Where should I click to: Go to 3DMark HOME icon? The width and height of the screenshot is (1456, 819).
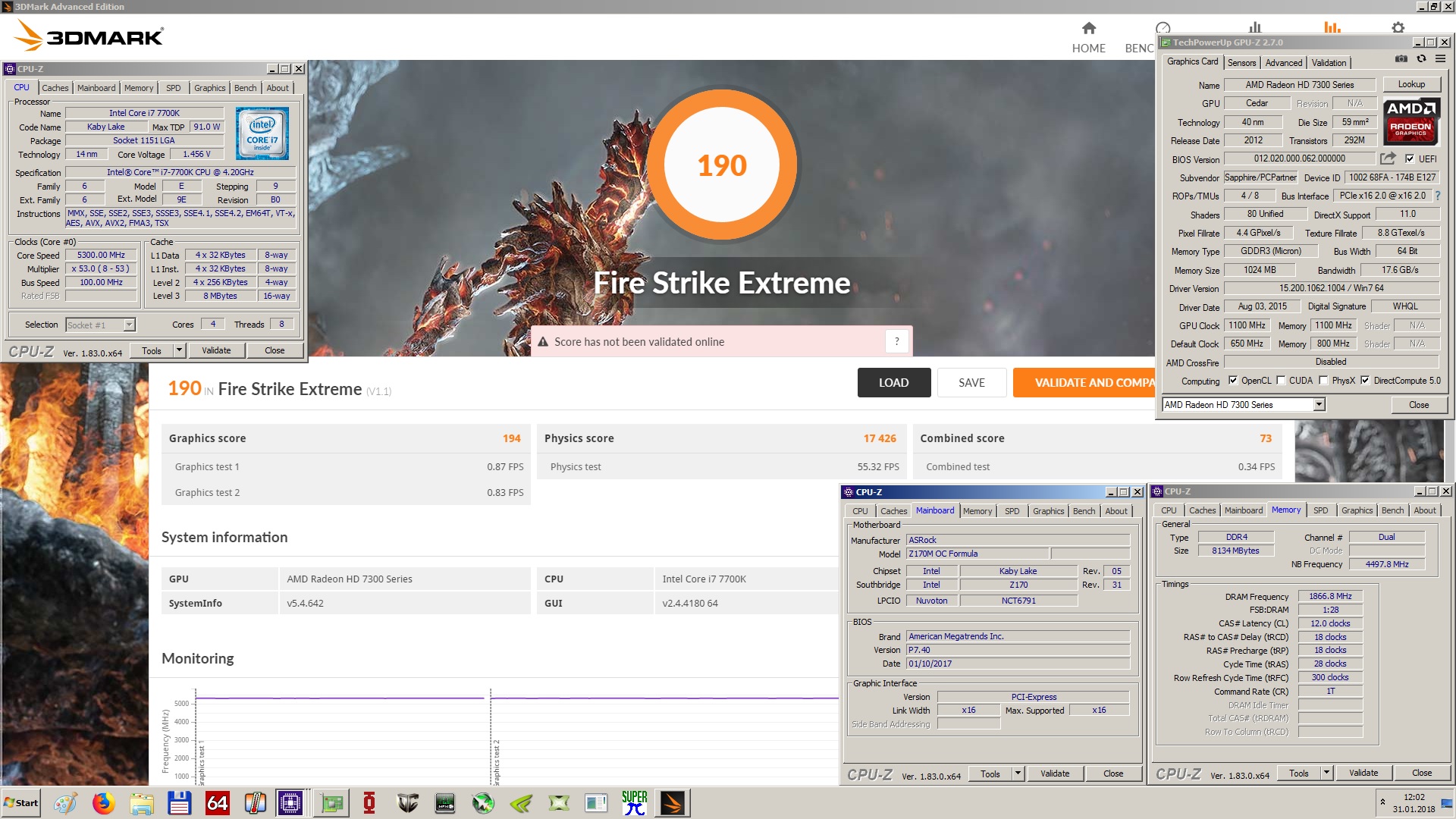(x=1089, y=28)
